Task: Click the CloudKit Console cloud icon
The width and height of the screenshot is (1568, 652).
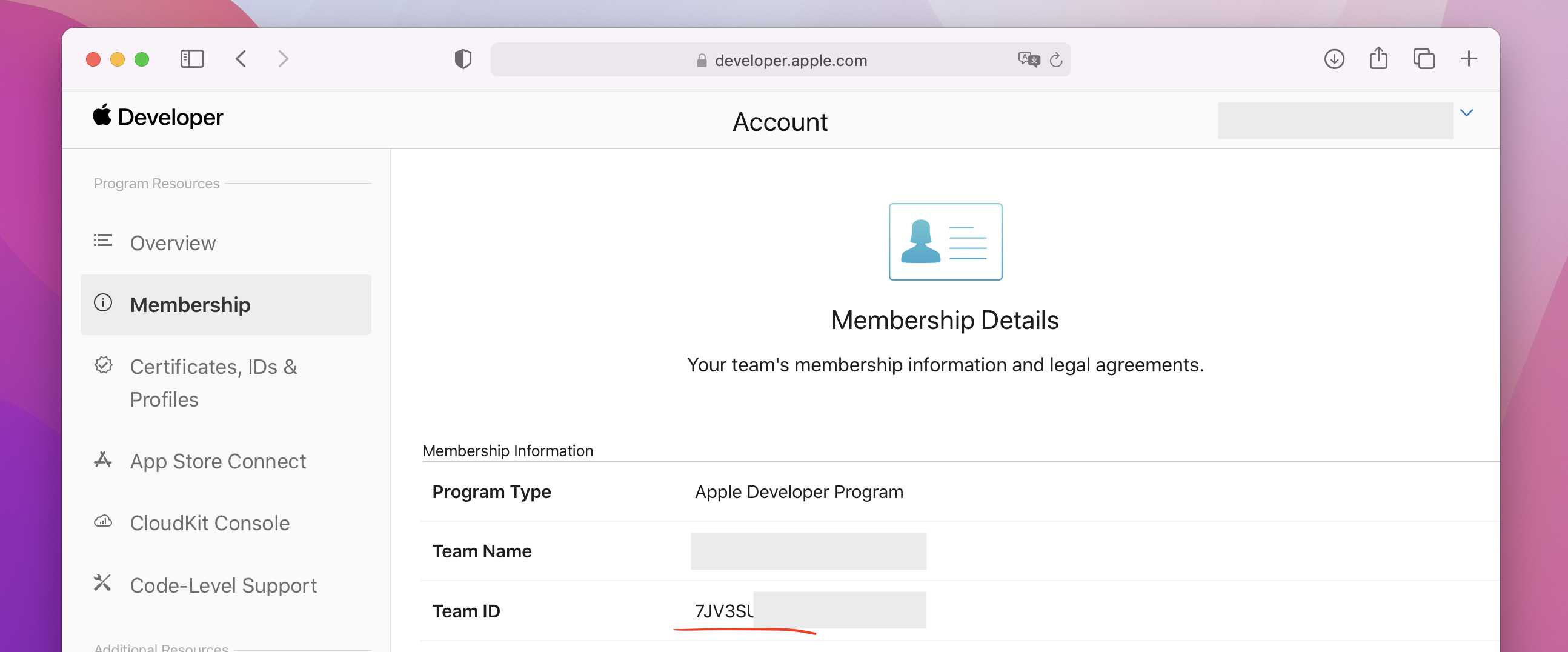Action: coord(103,521)
